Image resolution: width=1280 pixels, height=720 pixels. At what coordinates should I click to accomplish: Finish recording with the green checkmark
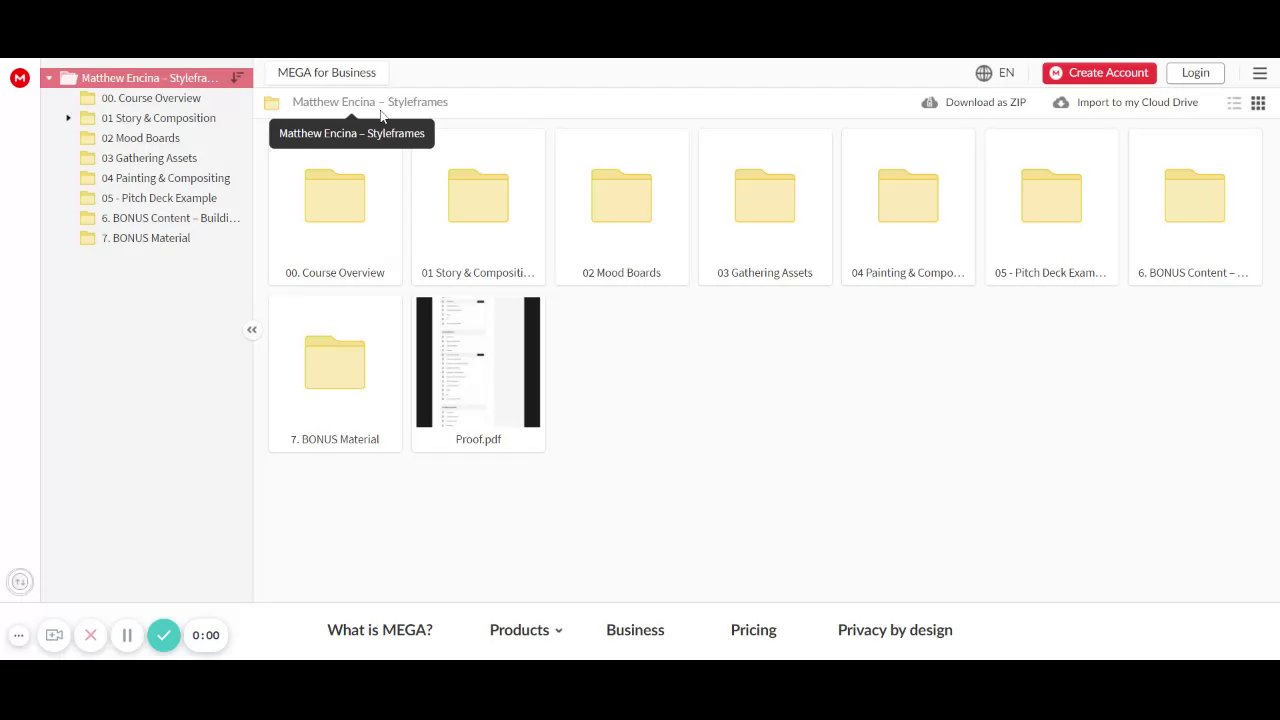point(164,635)
